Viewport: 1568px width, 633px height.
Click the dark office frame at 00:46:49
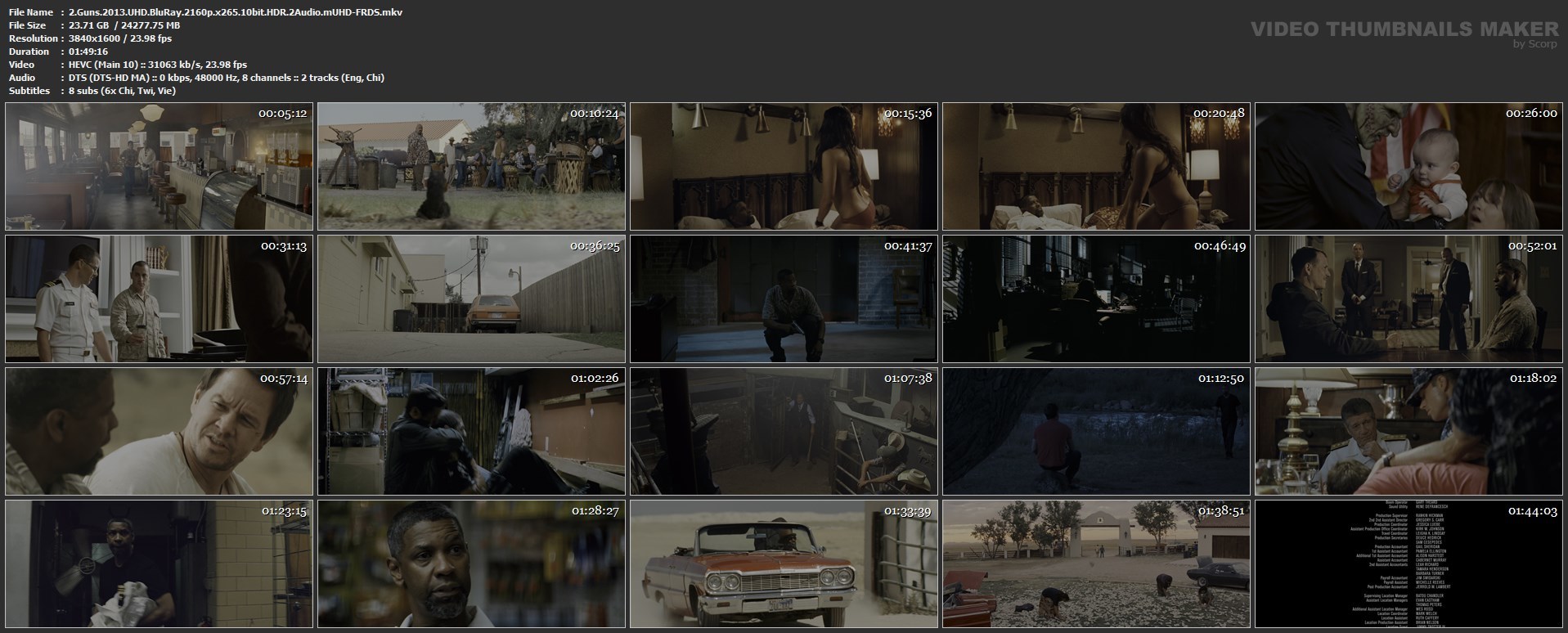point(1096,299)
